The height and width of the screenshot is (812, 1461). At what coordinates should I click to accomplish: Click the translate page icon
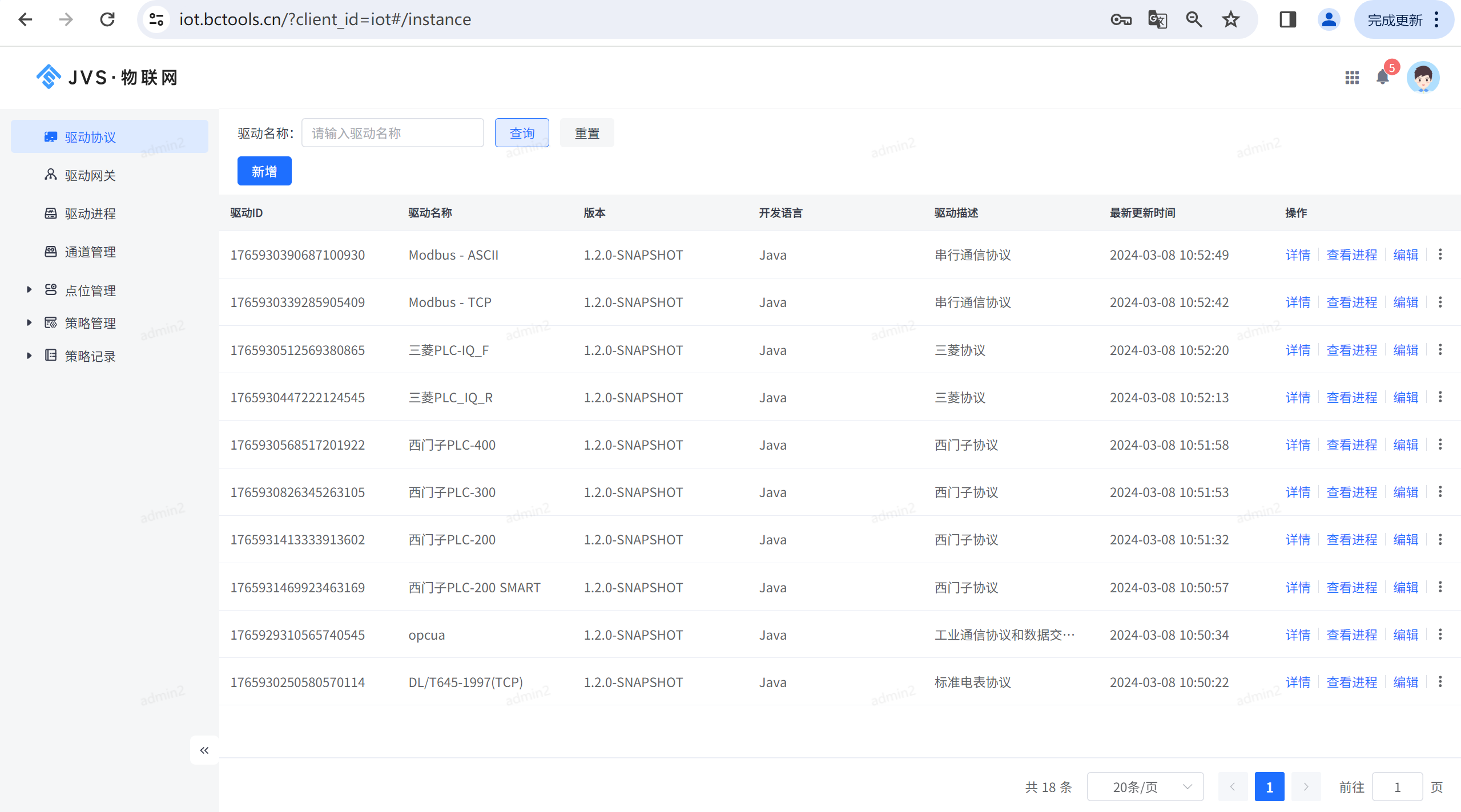tap(1157, 19)
